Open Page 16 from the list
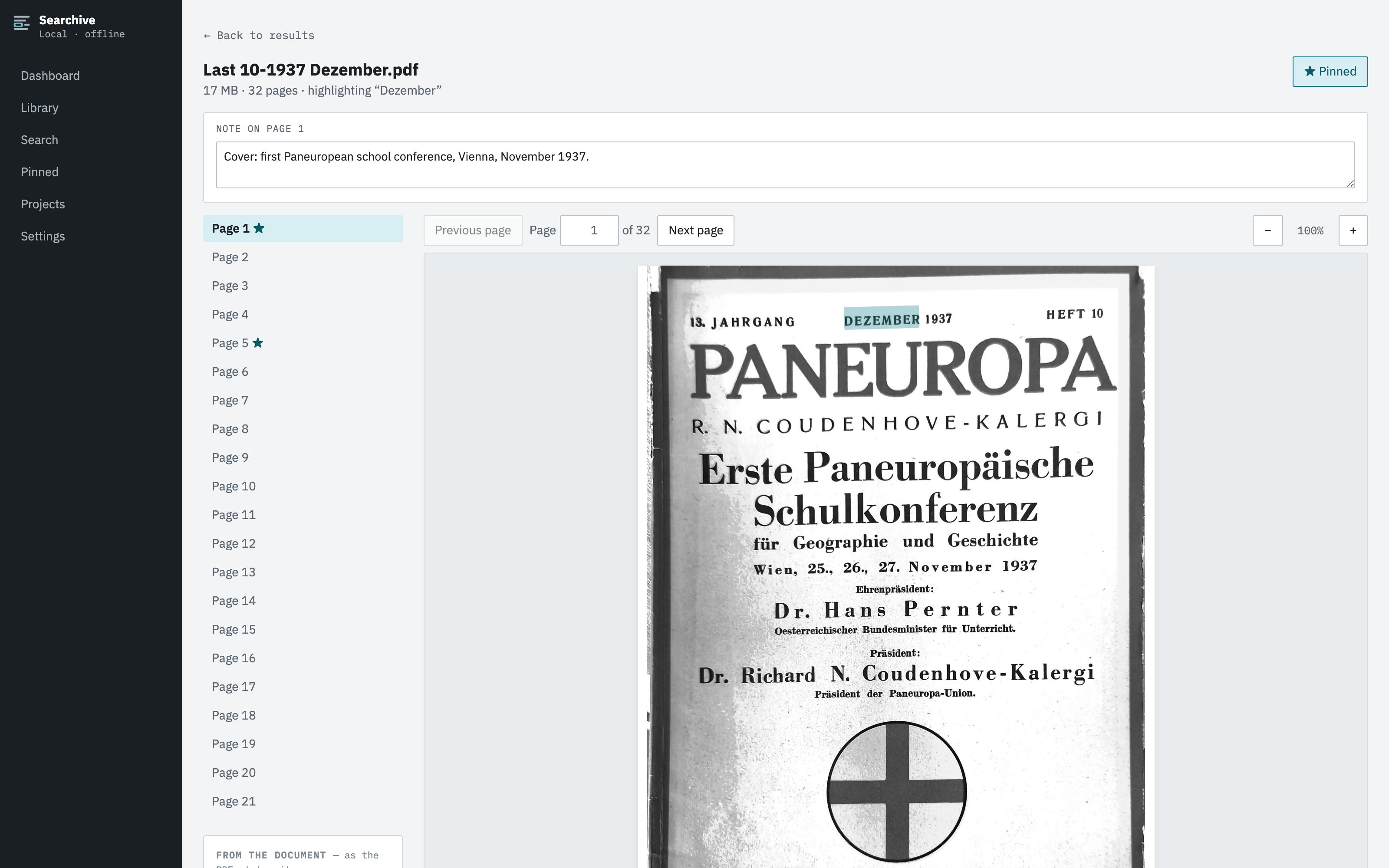The height and width of the screenshot is (868, 1389). click(x=303, y=658)
